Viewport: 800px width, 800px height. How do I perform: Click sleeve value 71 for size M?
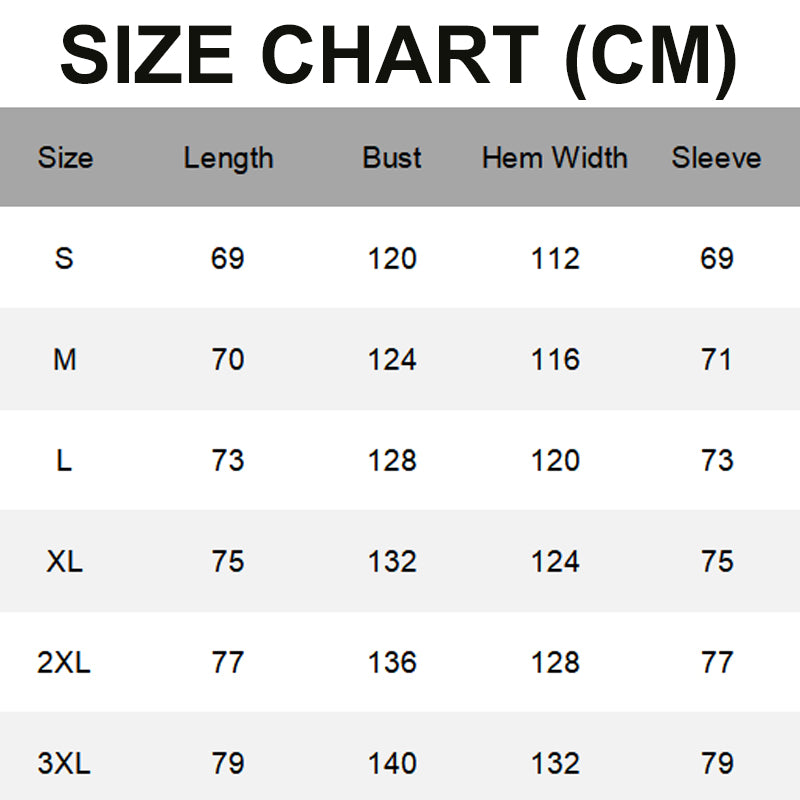717,360
